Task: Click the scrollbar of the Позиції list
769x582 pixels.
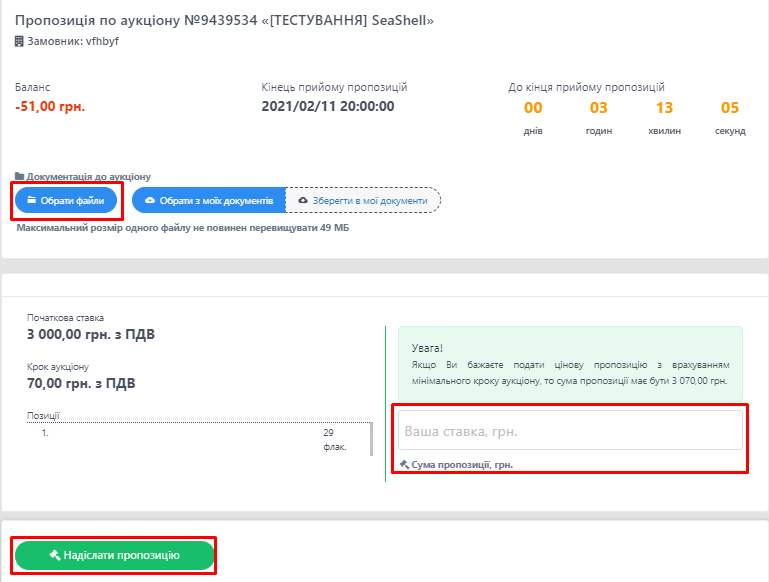Action: pos(371,438)
